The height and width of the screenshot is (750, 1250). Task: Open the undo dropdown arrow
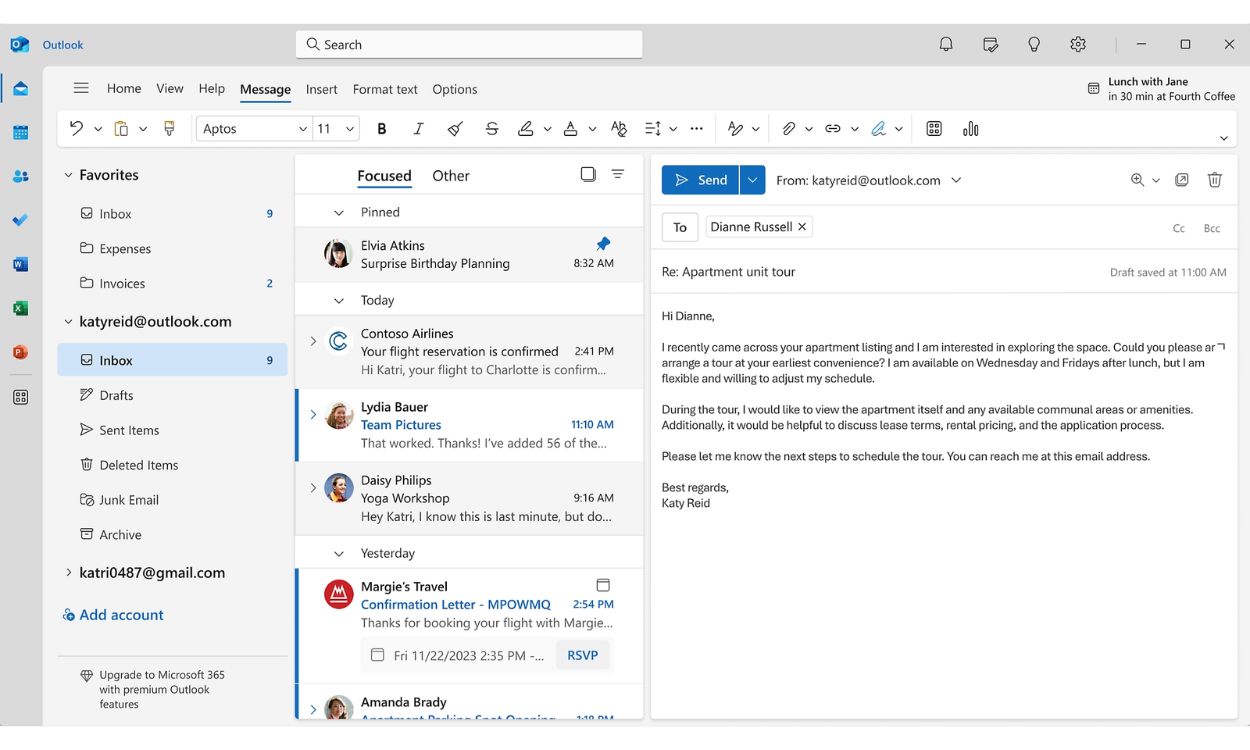tap(98, 129)
